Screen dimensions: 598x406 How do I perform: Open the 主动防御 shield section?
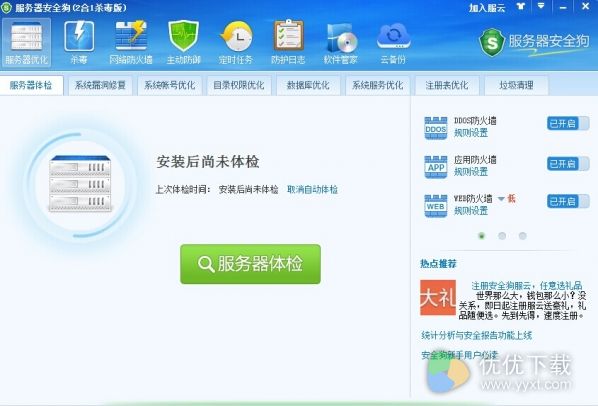183,42
